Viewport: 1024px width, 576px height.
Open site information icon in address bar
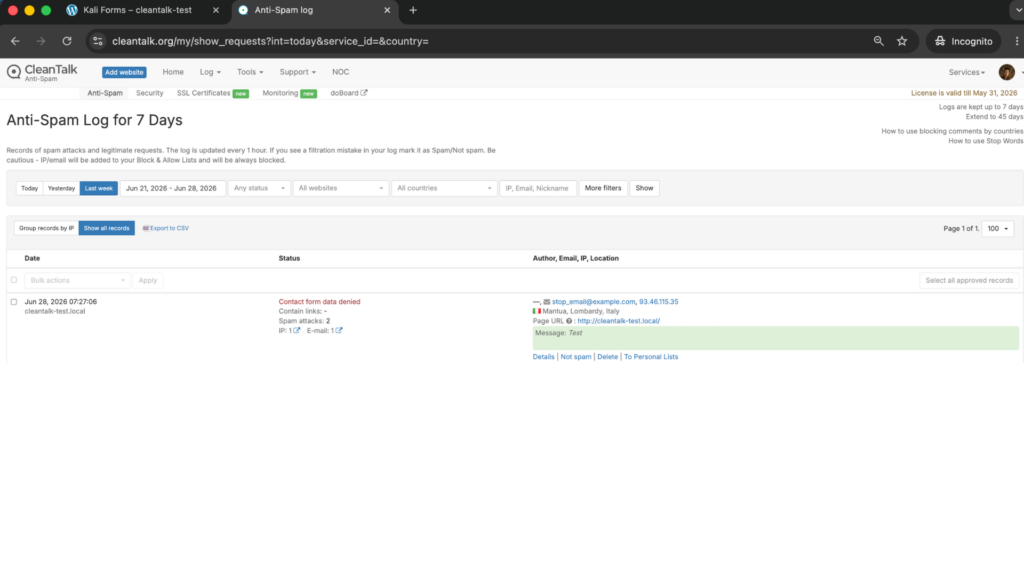(x=97, y=41)
